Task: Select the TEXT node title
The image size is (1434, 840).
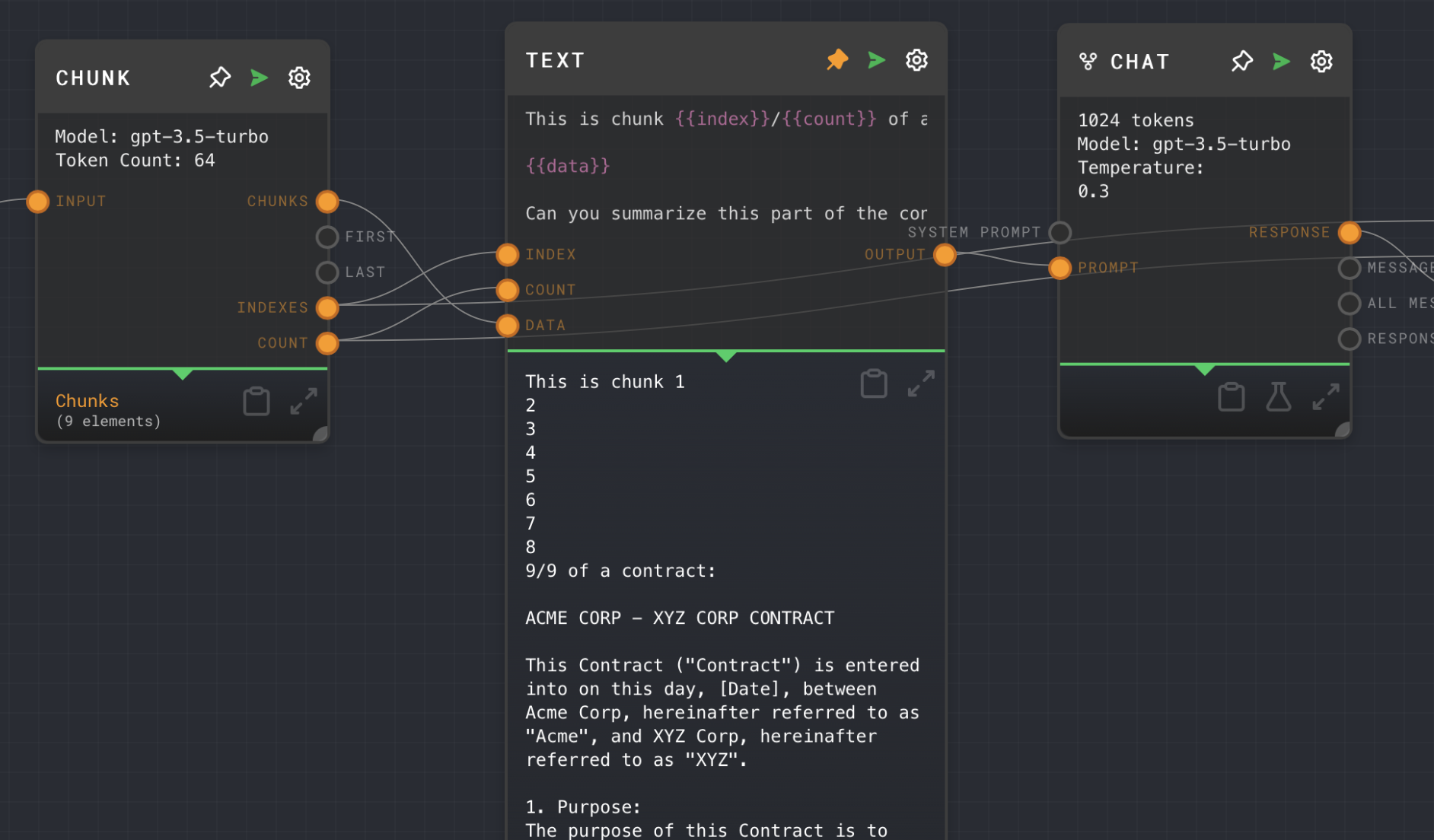Action: (555, 61)
